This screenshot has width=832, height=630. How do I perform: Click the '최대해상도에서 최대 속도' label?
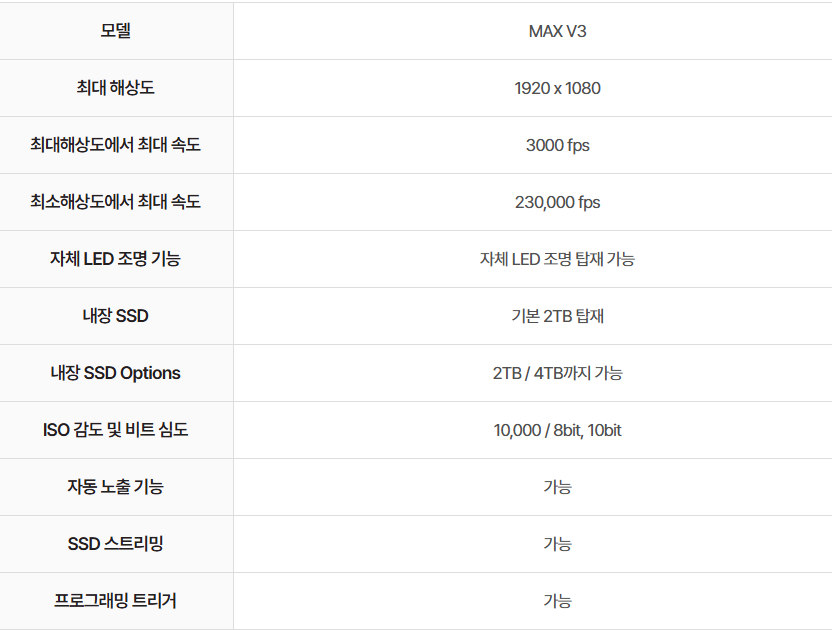(116, 145)
